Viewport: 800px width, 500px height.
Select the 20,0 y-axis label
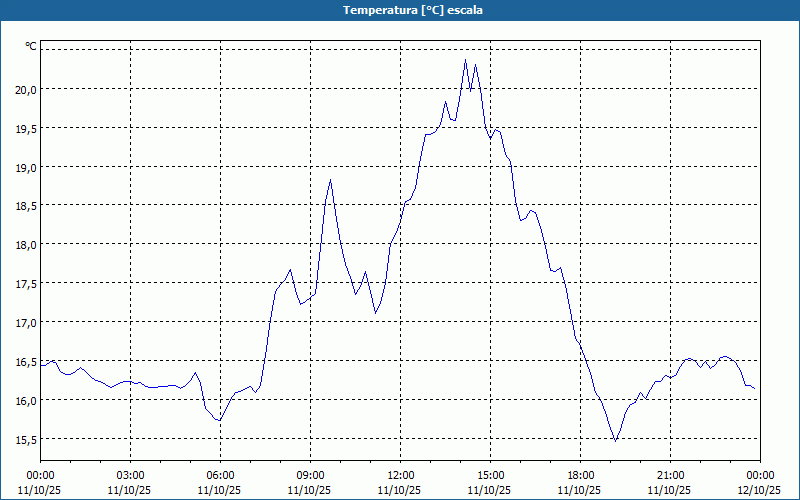tap(24, 89)
